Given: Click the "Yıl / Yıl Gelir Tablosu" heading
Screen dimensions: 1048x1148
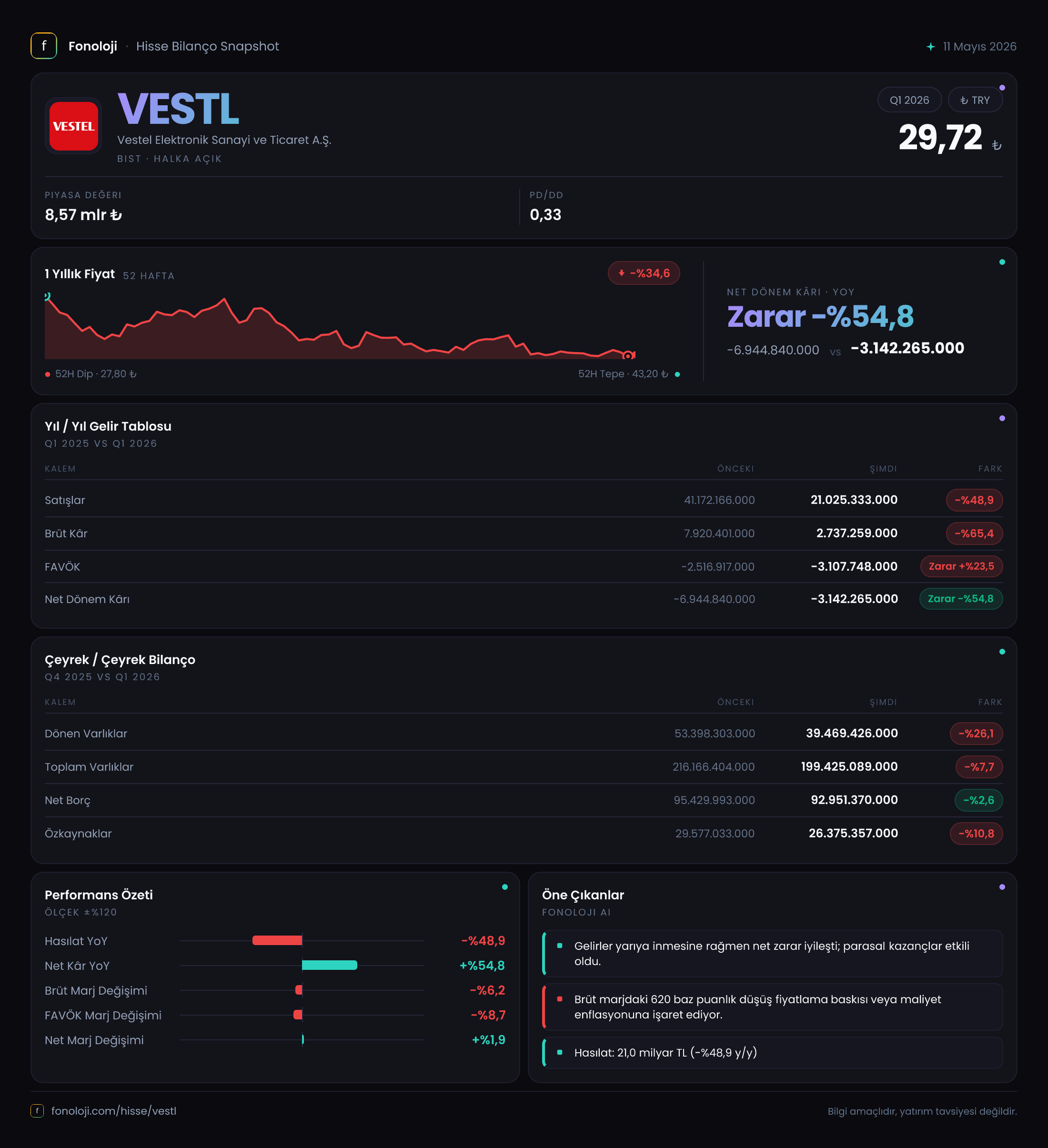Looking at the screenshot, I should (108, 426).
